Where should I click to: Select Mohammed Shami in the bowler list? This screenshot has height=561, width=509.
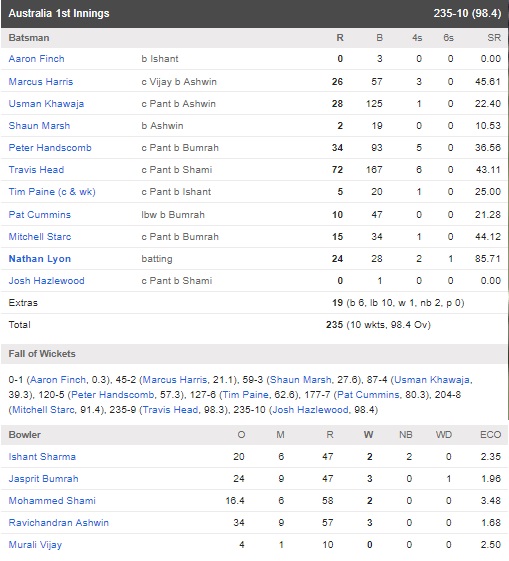tap(52, 501)
